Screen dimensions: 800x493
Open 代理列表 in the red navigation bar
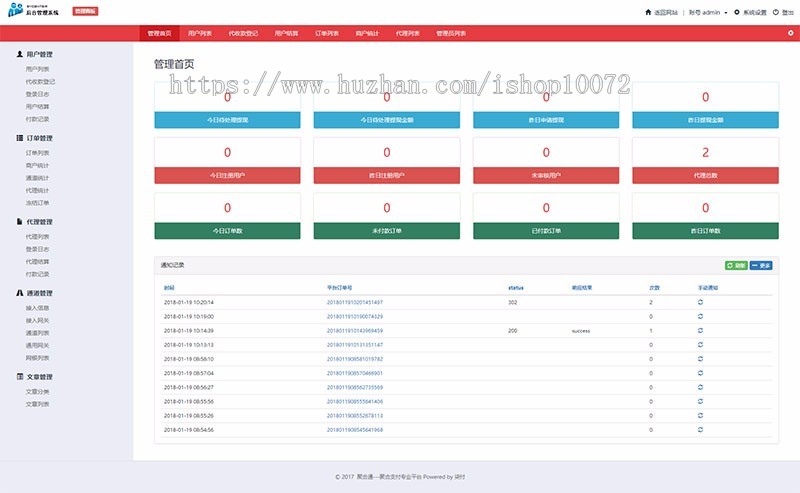407,33
